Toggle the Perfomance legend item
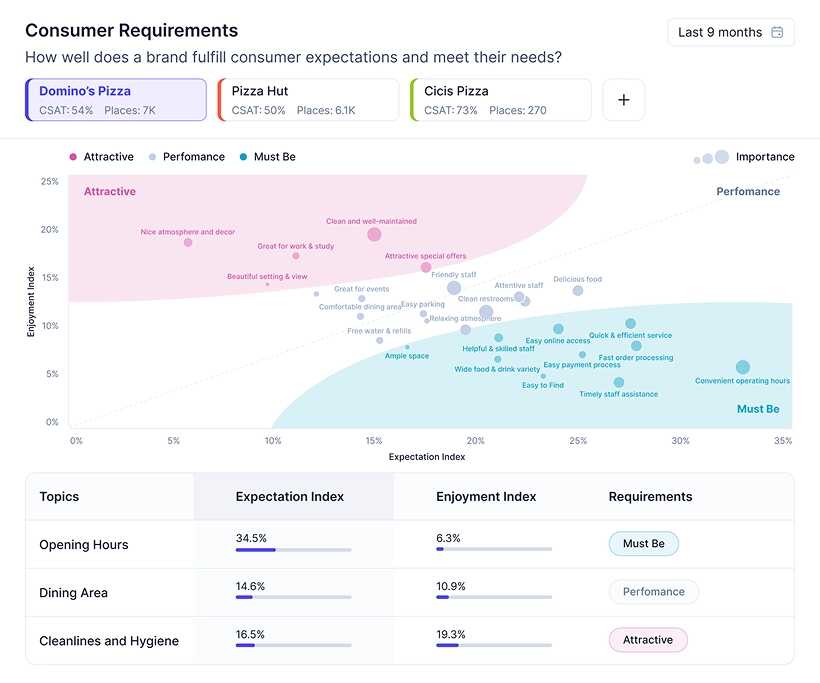This screenshot has width=820, height=683. click(x=186, y=157)
